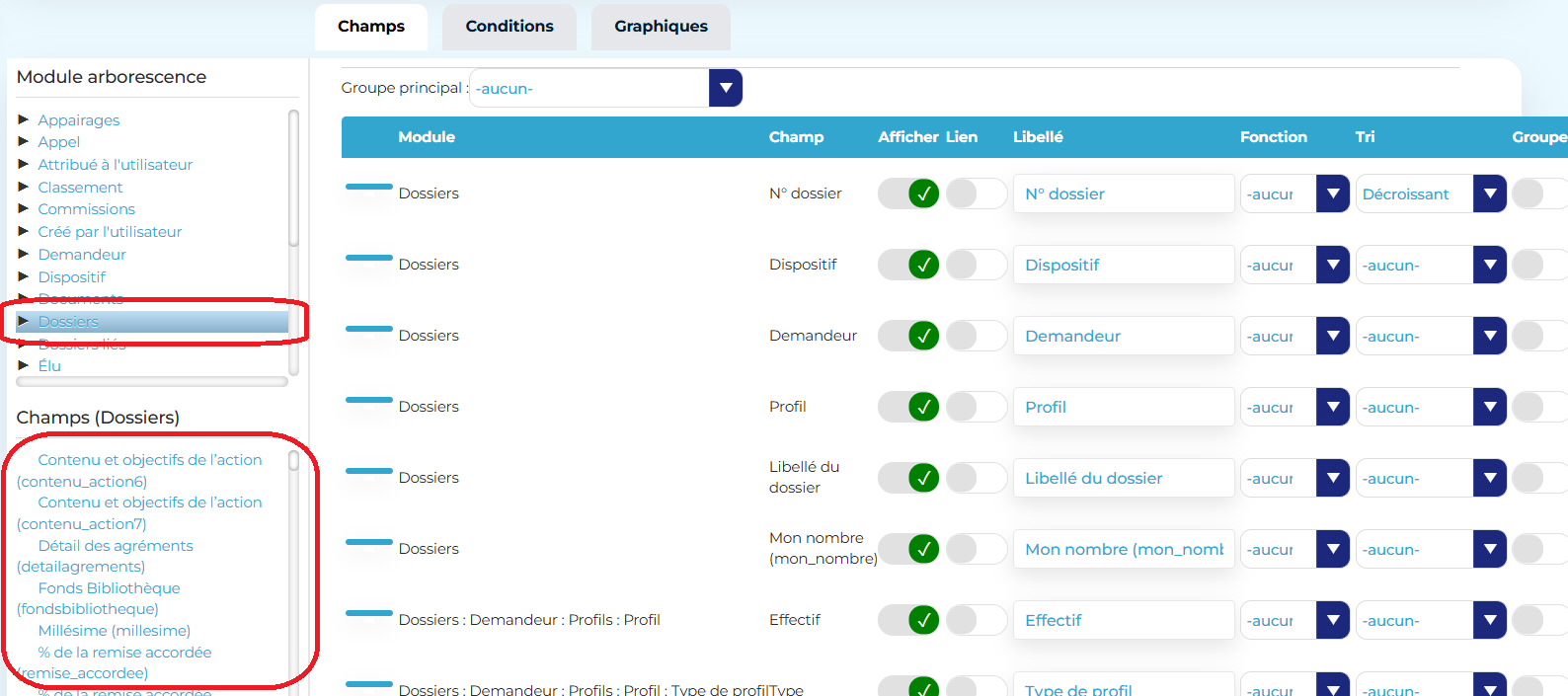The height and width of the screenshot is (696, 1568).
Task: Click the blue drag handle of the Profil row
Action: pyautogui.click(x=368, y=399)
